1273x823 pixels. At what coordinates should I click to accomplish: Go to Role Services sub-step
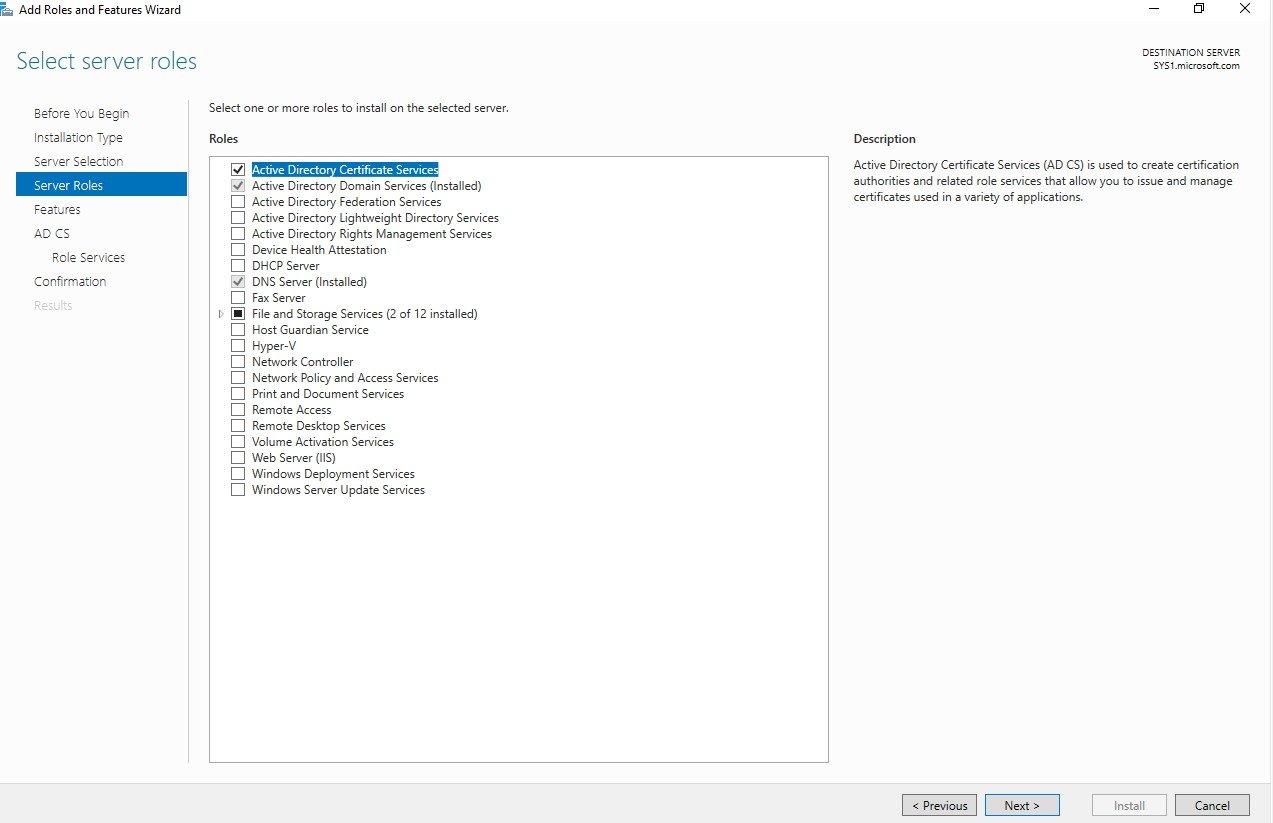[x=88, y=257]
